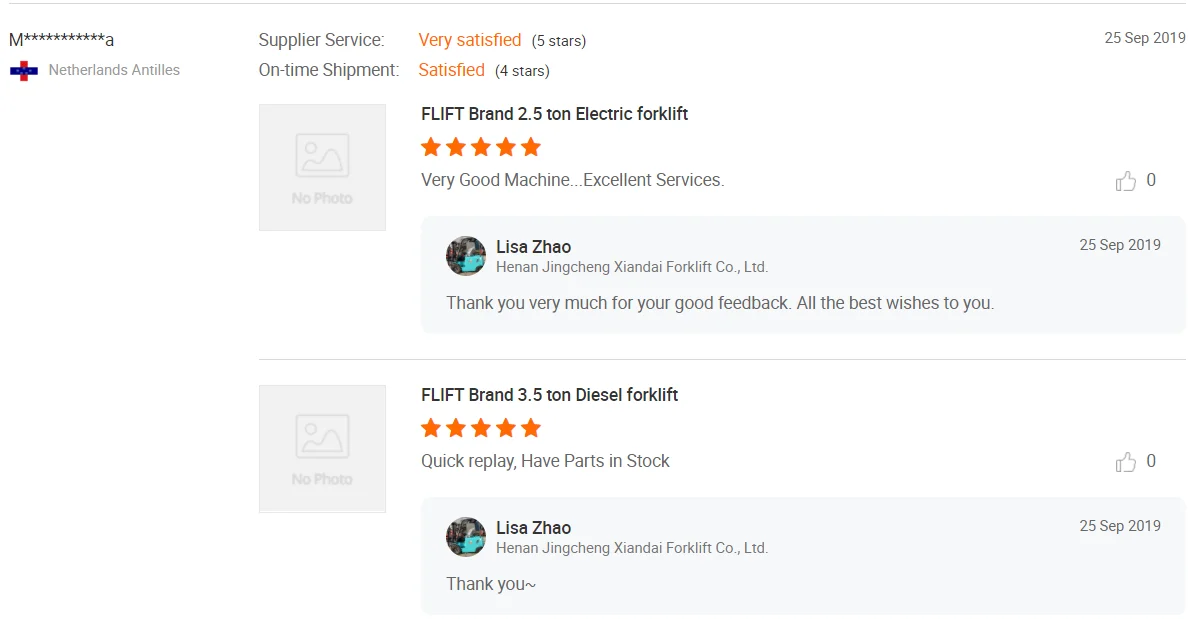1188x619 pixels.
Task: Open FLIFT Brand 3.5 ton Diesel forklift
Action: 550,395
